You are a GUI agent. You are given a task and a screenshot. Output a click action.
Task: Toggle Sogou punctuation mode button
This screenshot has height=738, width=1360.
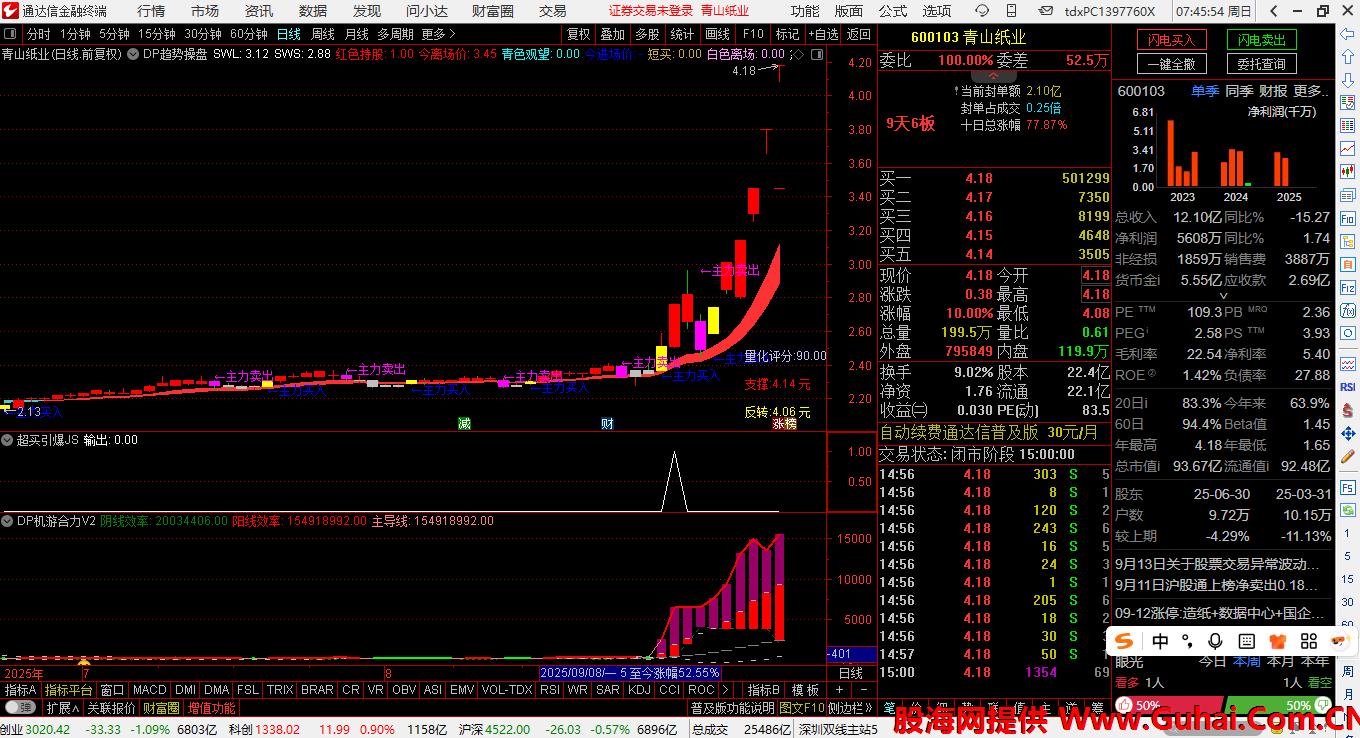(1188, 641)
